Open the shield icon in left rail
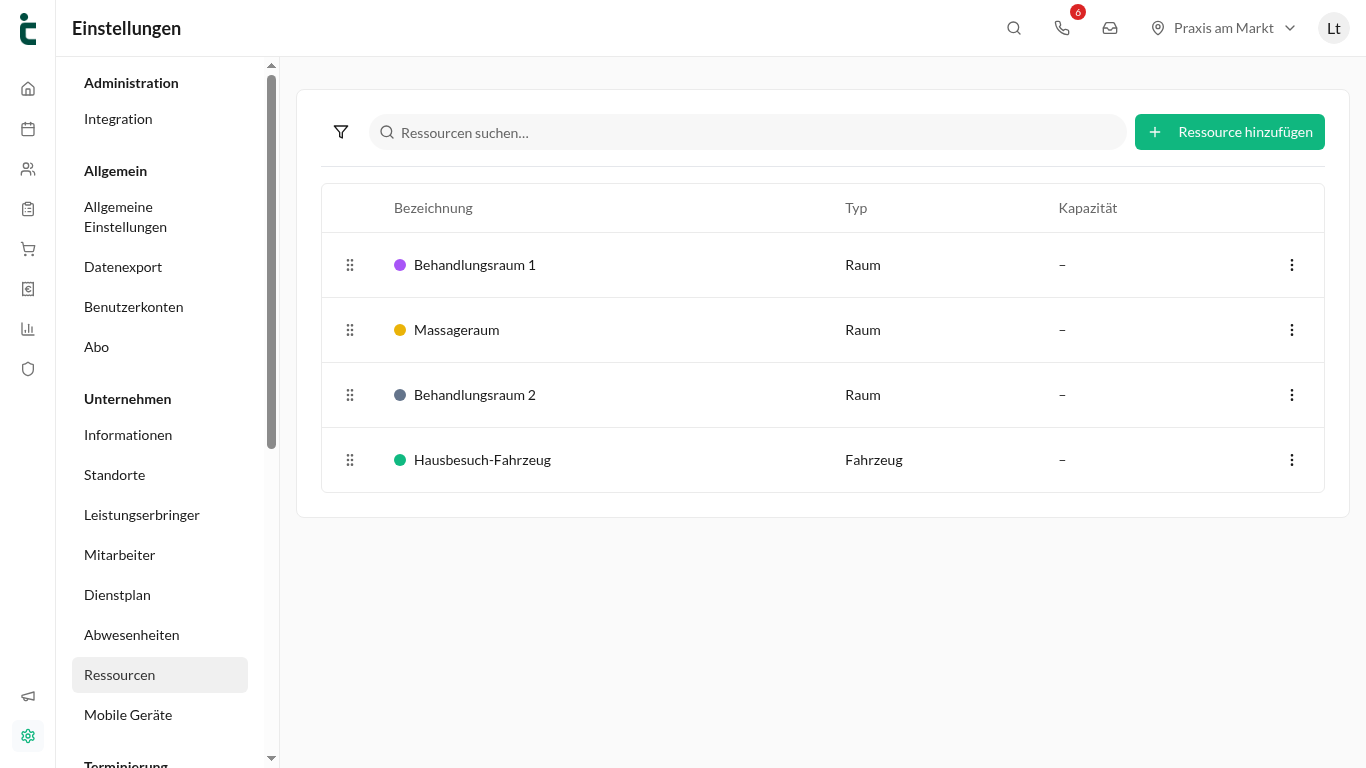The image size is (1366, 768). click(x=28, y=369)
